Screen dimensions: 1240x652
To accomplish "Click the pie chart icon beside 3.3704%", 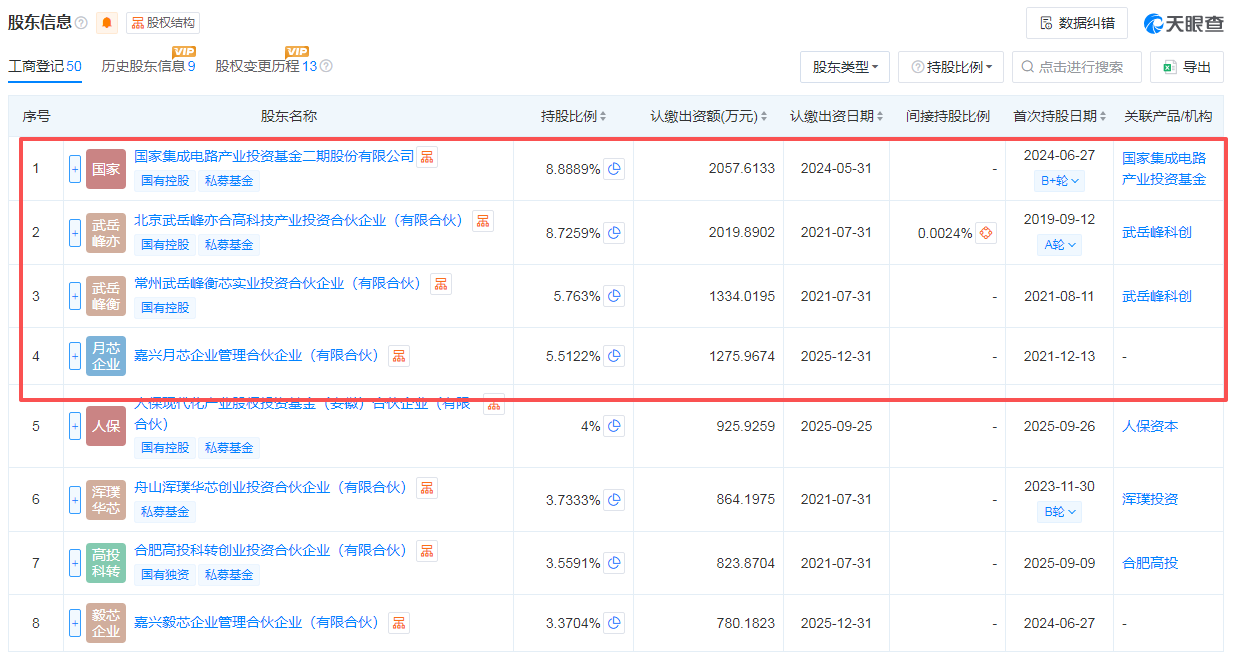I will [x=615, y=623].
